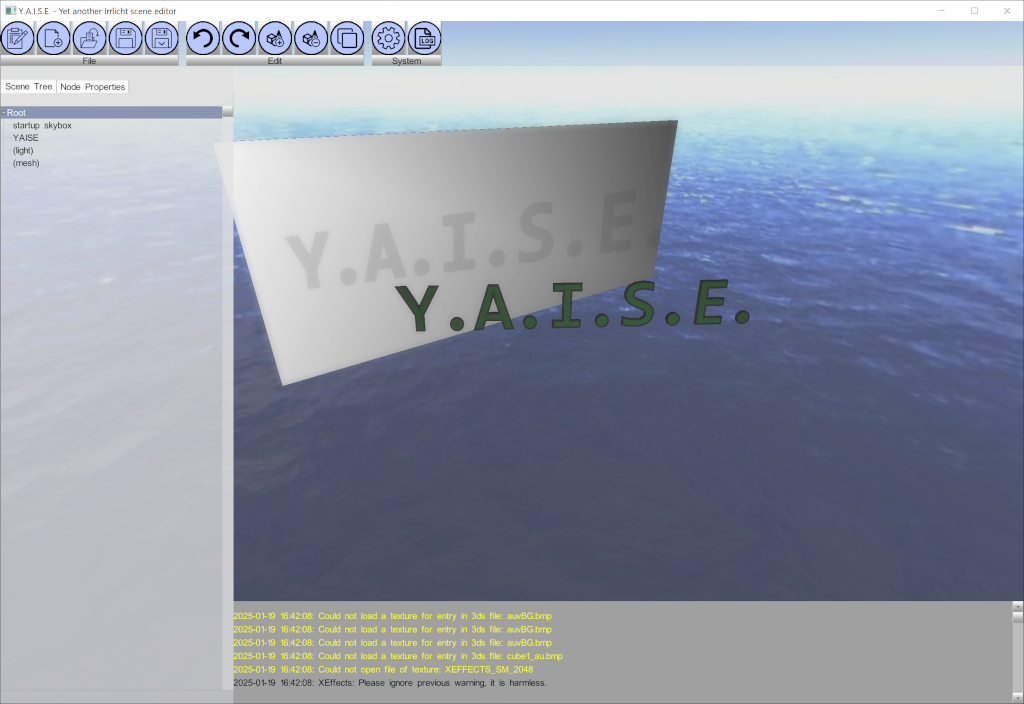Screen dimensions: 1024x704
Task: Collapse the Root tree node
Action: point(4,113)
